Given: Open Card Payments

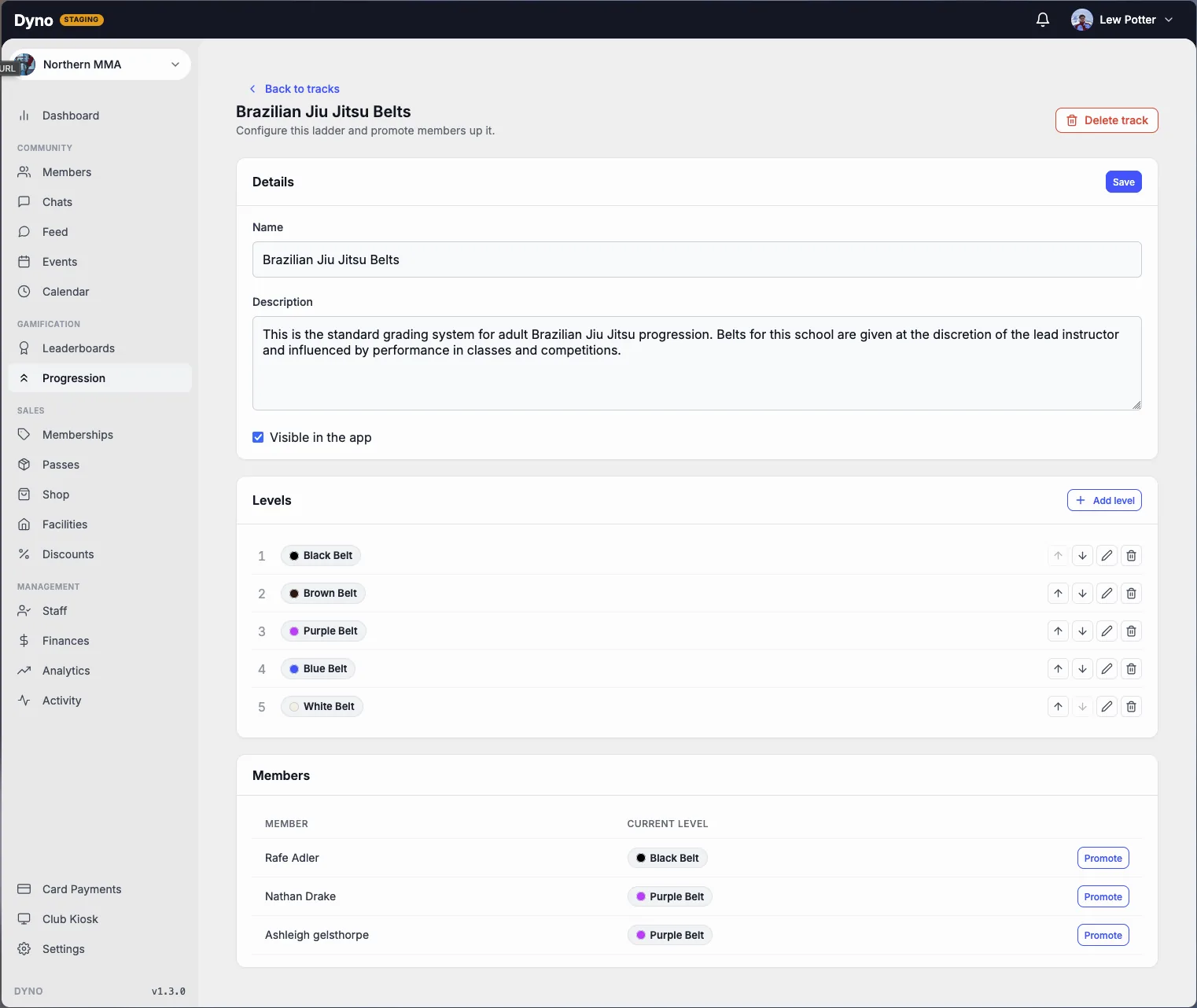Looking at the screenshot, I should [100, 889].
